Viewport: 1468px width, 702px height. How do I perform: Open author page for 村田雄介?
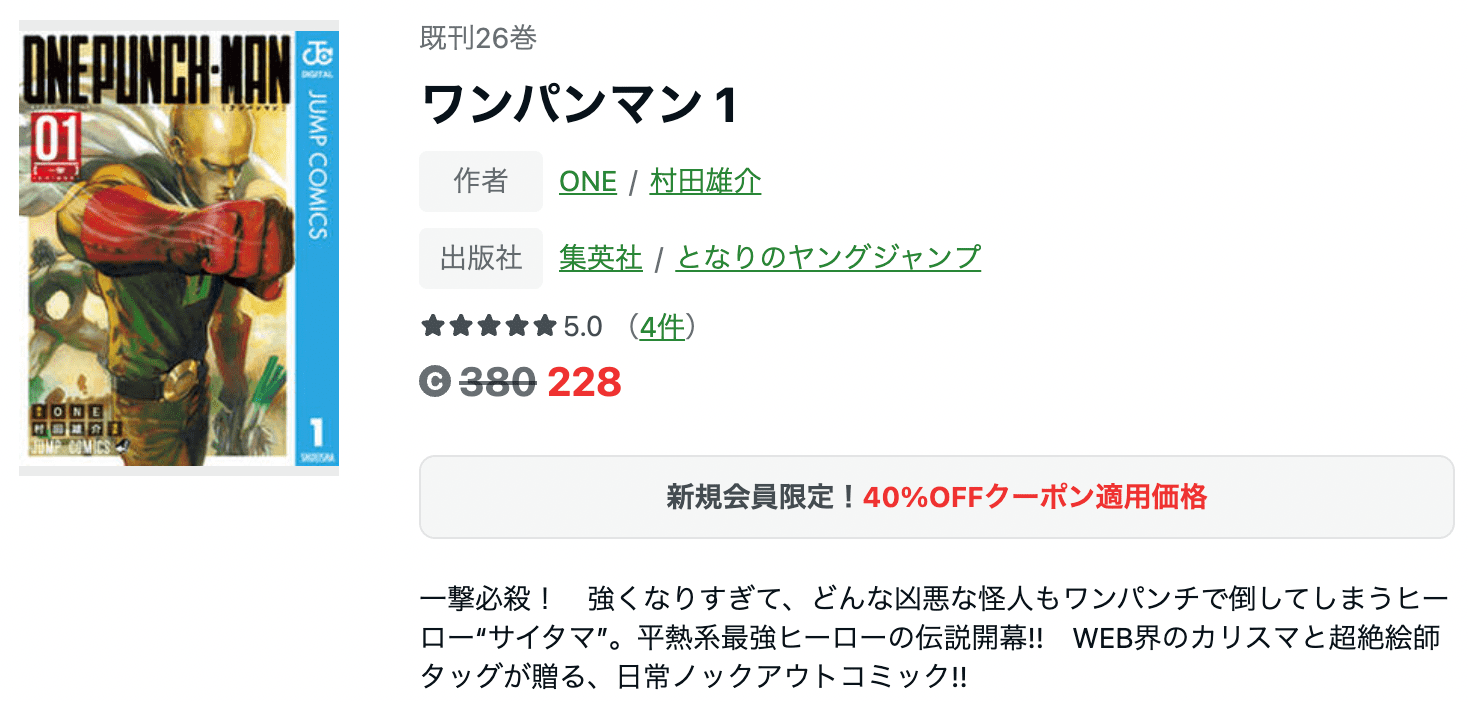705,182
